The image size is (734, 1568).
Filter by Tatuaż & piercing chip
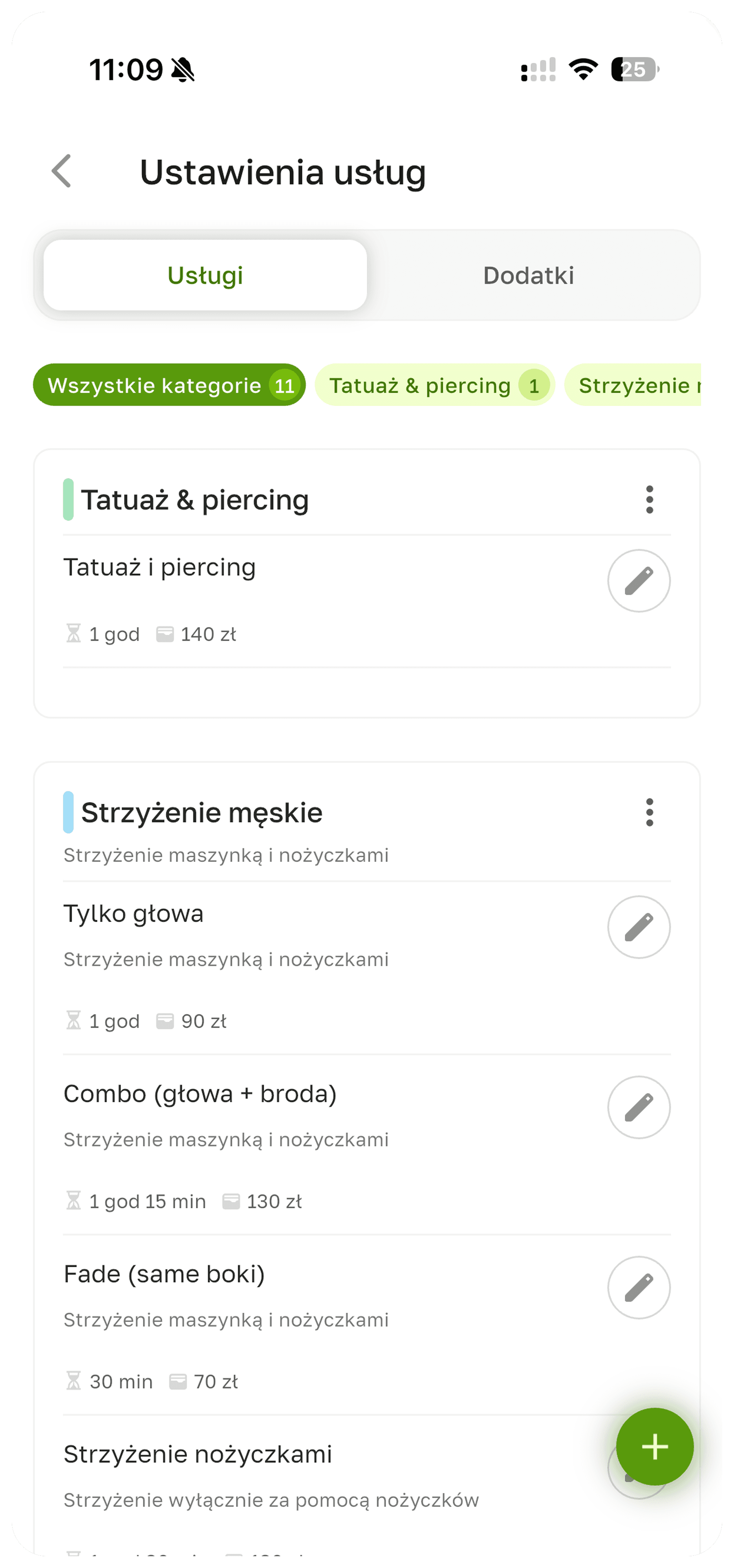(435, 385)
